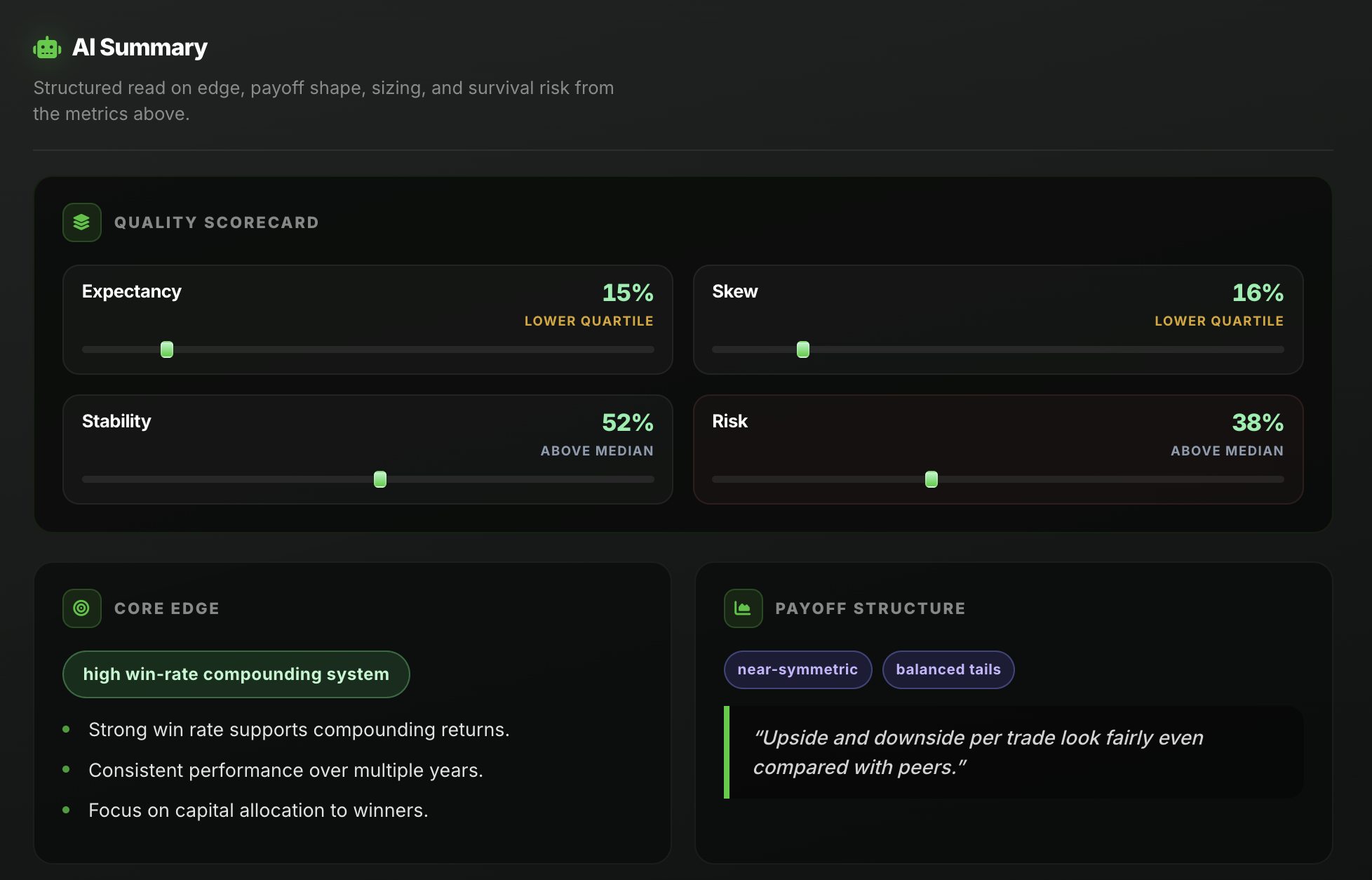Click the Risk 38% value
The image size is (1372, 880).
click(x=1258, y=422)
